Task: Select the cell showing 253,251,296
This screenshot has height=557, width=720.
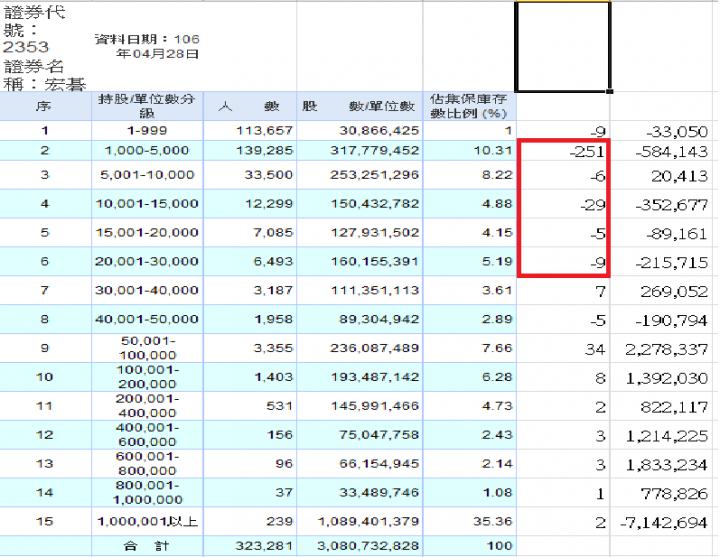Action: tap(360, 175)
